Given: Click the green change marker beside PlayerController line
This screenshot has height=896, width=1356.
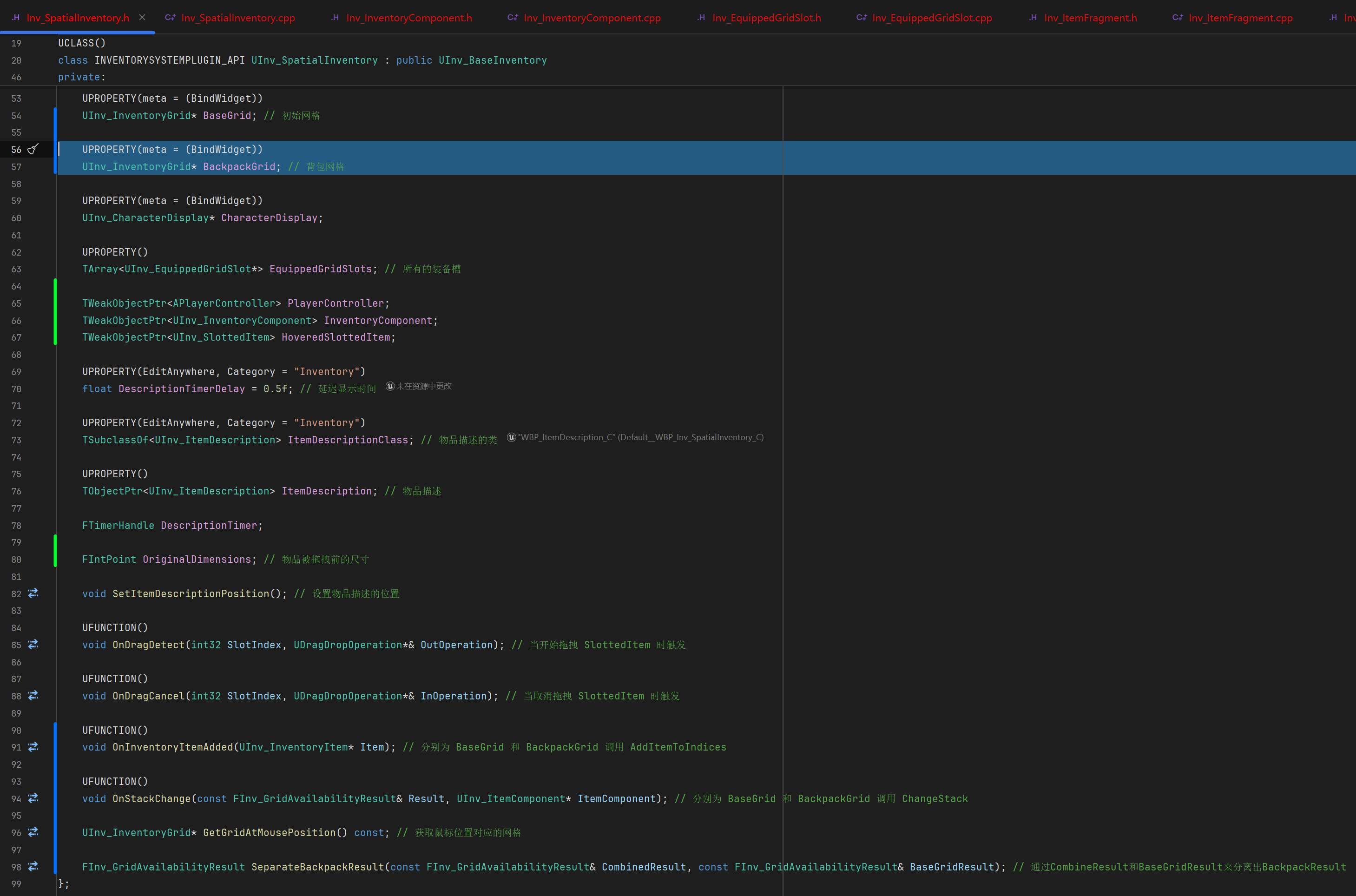Looking at the screenshot, I should 55,303.
